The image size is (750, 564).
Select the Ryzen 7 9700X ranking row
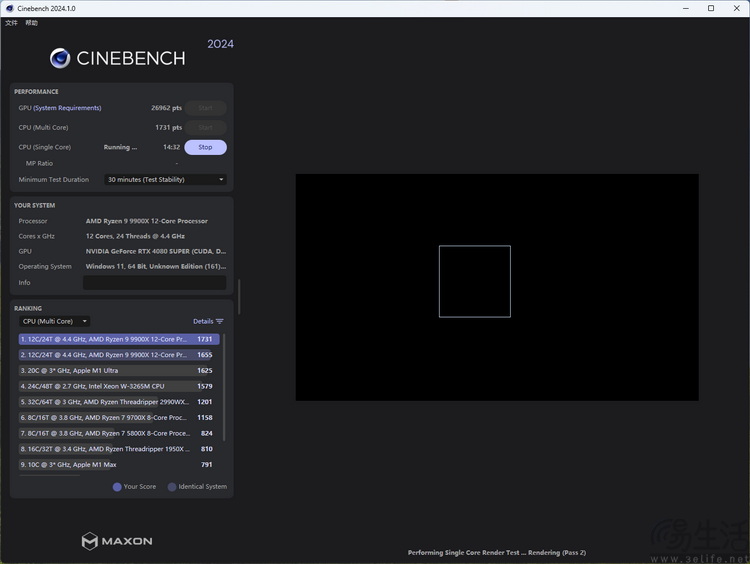[x=119, y=418]
